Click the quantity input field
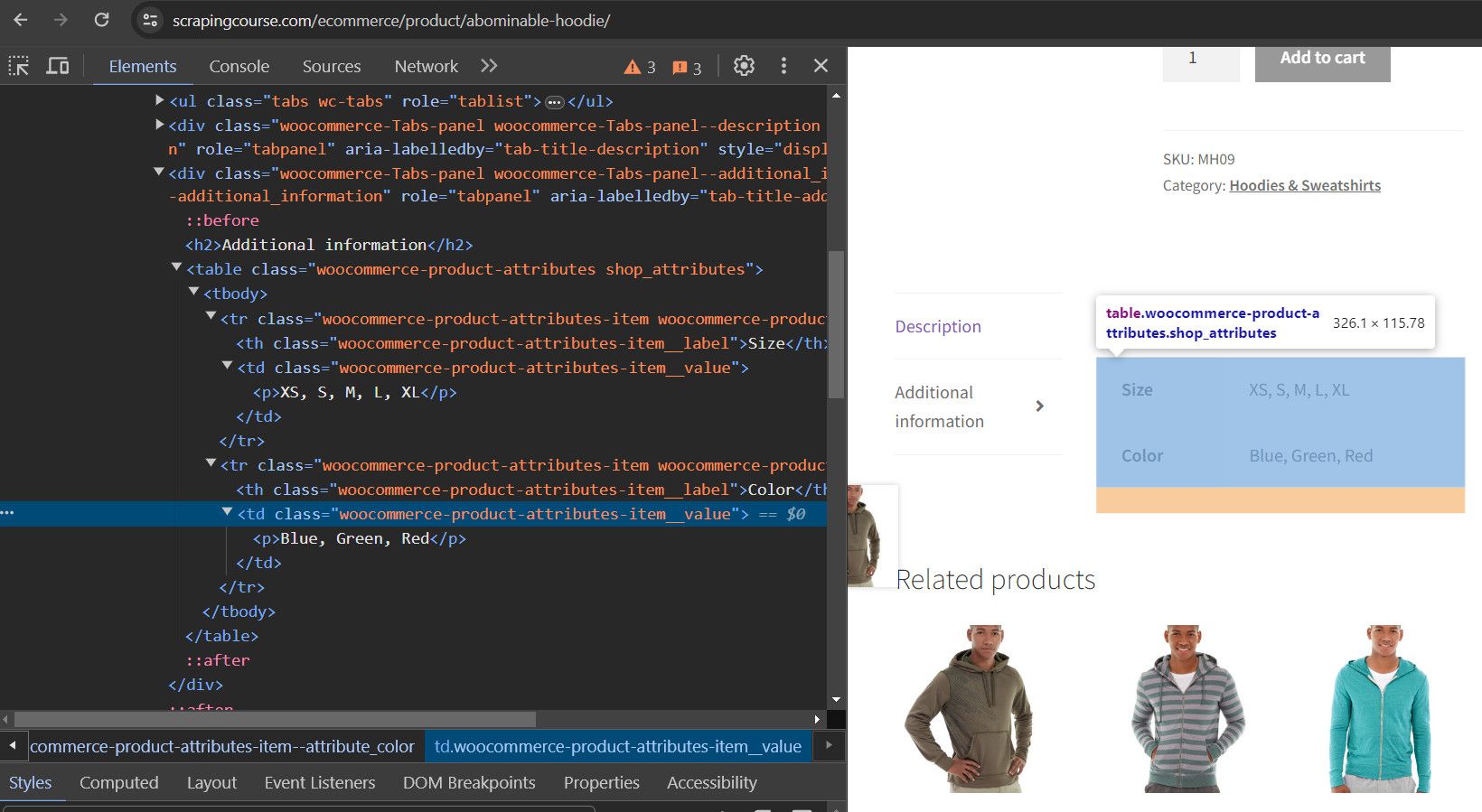1482x812 pixels. tap(1201, 60)
